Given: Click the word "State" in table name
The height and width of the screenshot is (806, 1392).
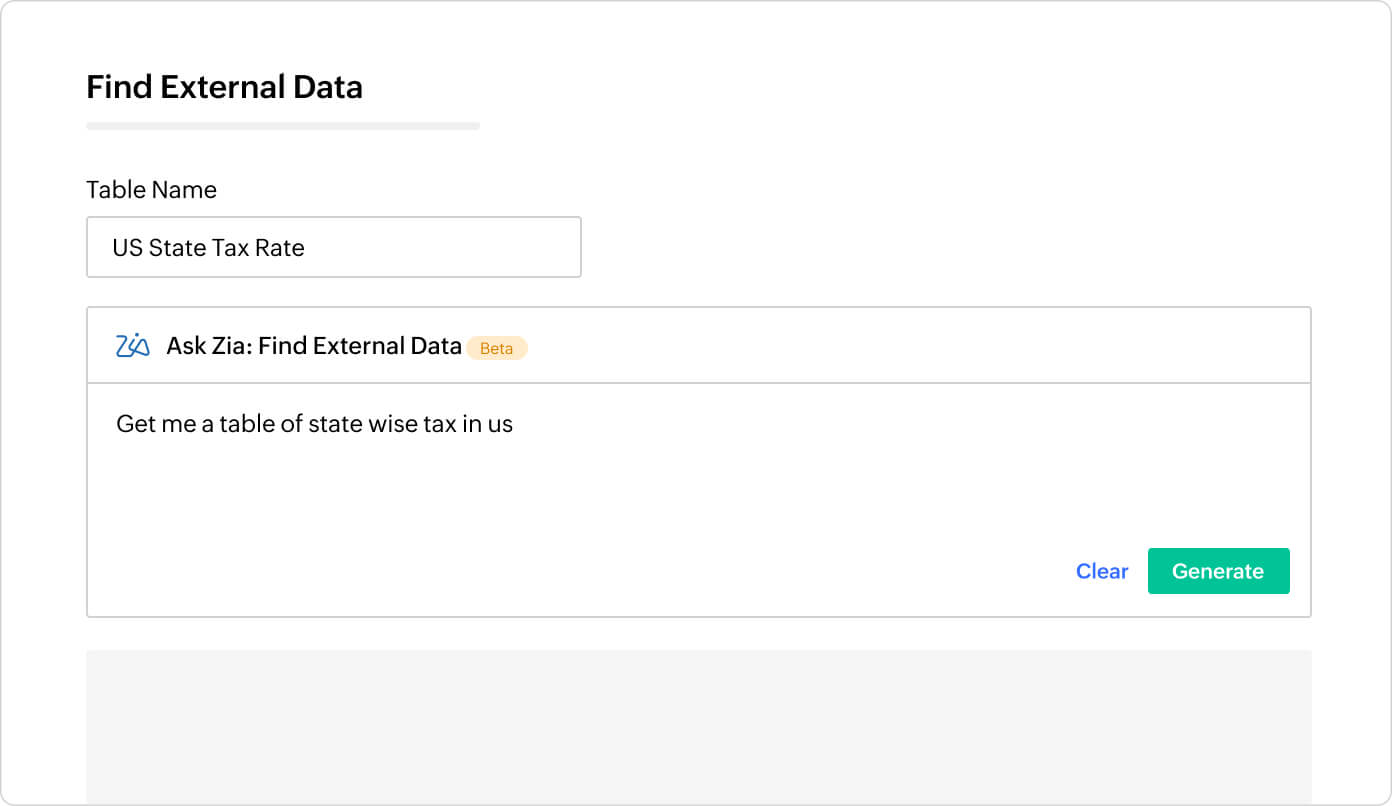Looking at the screenshot, I should pyautogui.click(x=175, y=247).
